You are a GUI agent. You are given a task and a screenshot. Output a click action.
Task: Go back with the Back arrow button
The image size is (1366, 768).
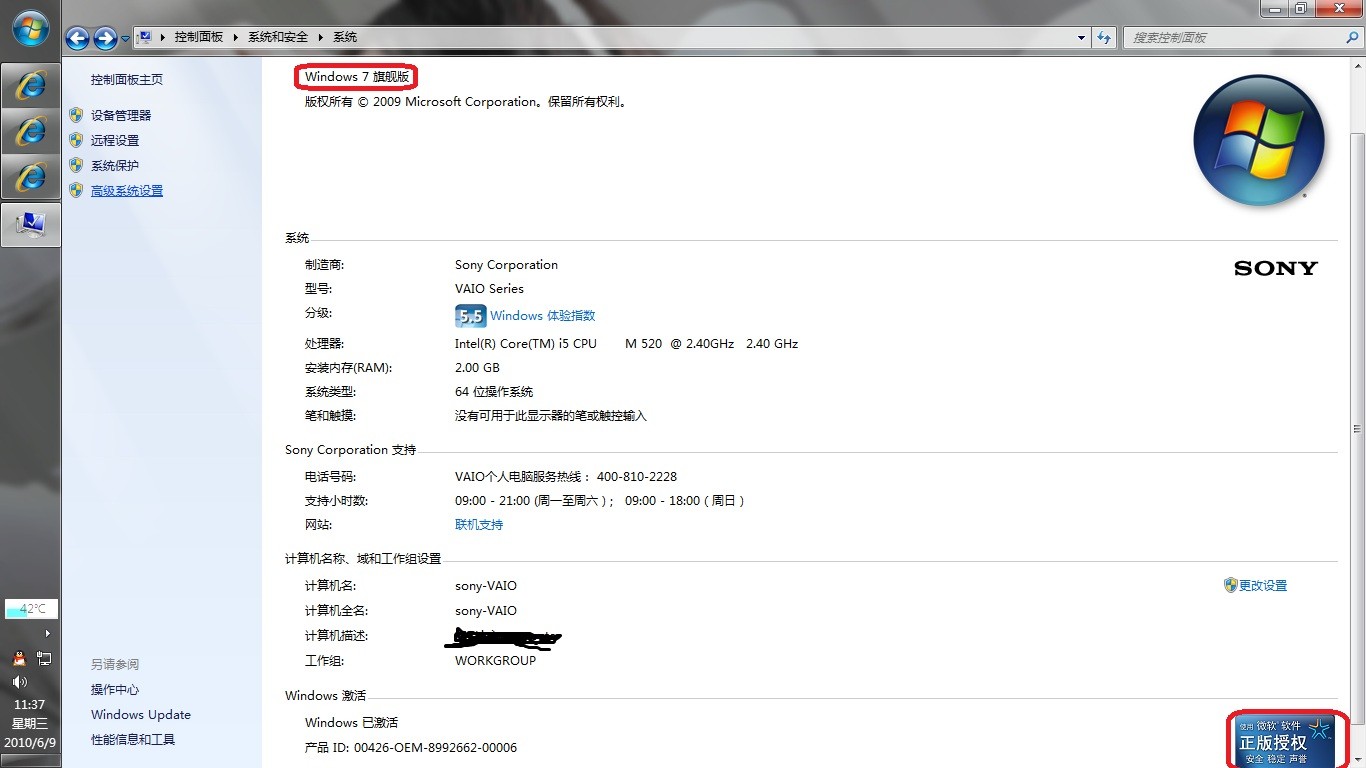[x=78, y=38]
